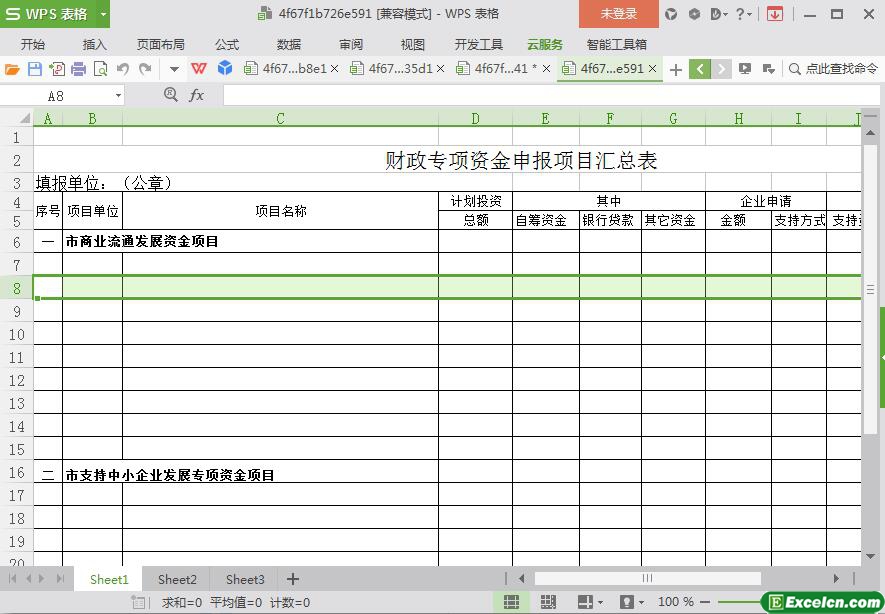This screenshot has height=614, width=885.
Task: Click the presentation screen icon beside the tab arrows
Action: pos(745,69)
